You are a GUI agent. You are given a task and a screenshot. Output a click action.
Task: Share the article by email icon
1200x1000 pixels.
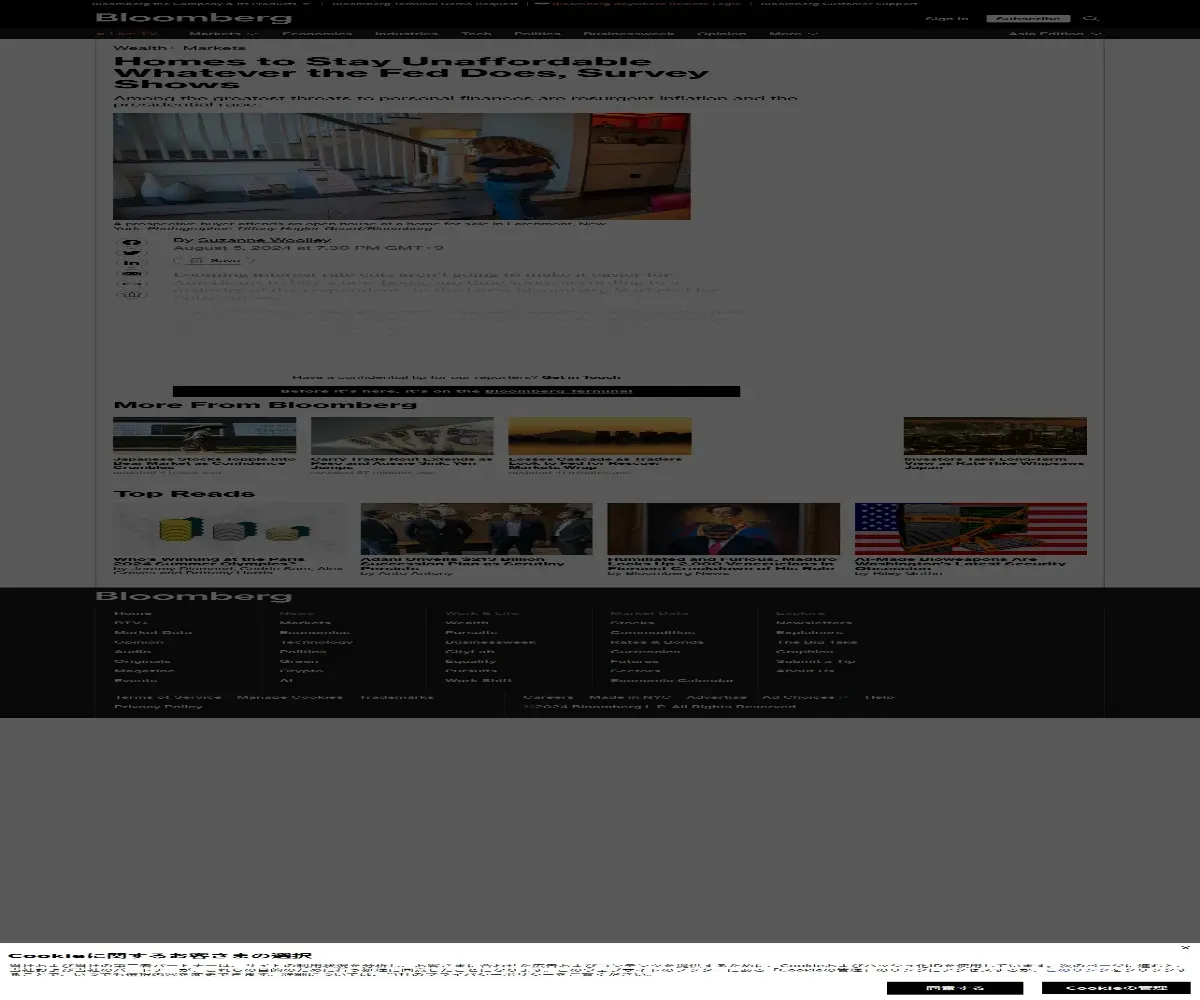pos(132,274)
